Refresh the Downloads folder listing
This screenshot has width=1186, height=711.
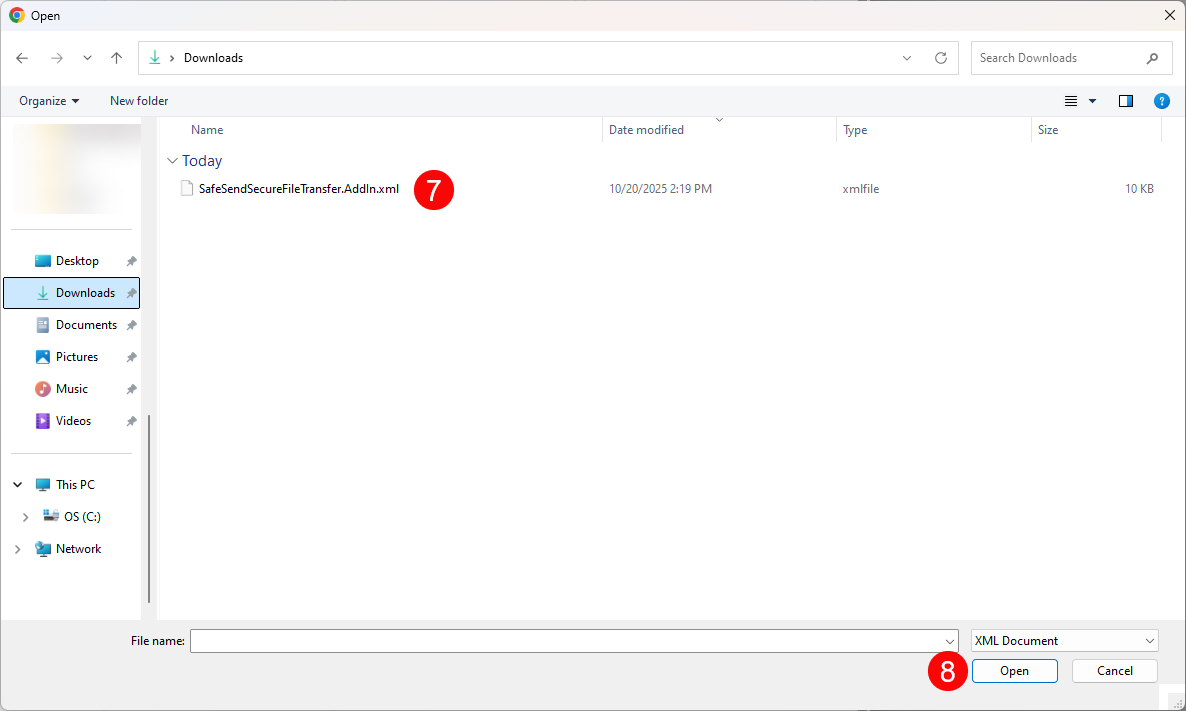(x=940, y=58)
